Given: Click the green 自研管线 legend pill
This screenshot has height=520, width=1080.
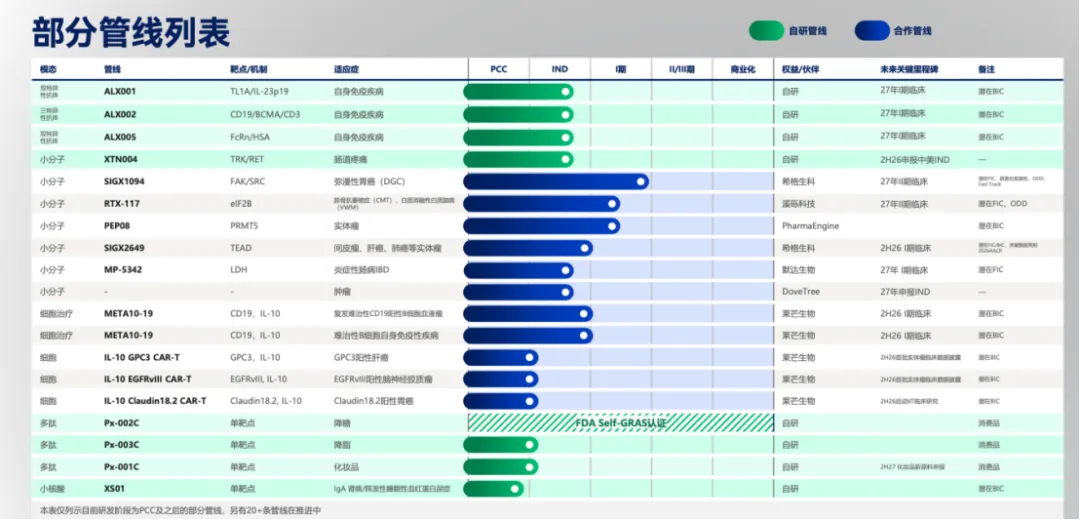Looking at the screenshot, I should coord(766,30).
